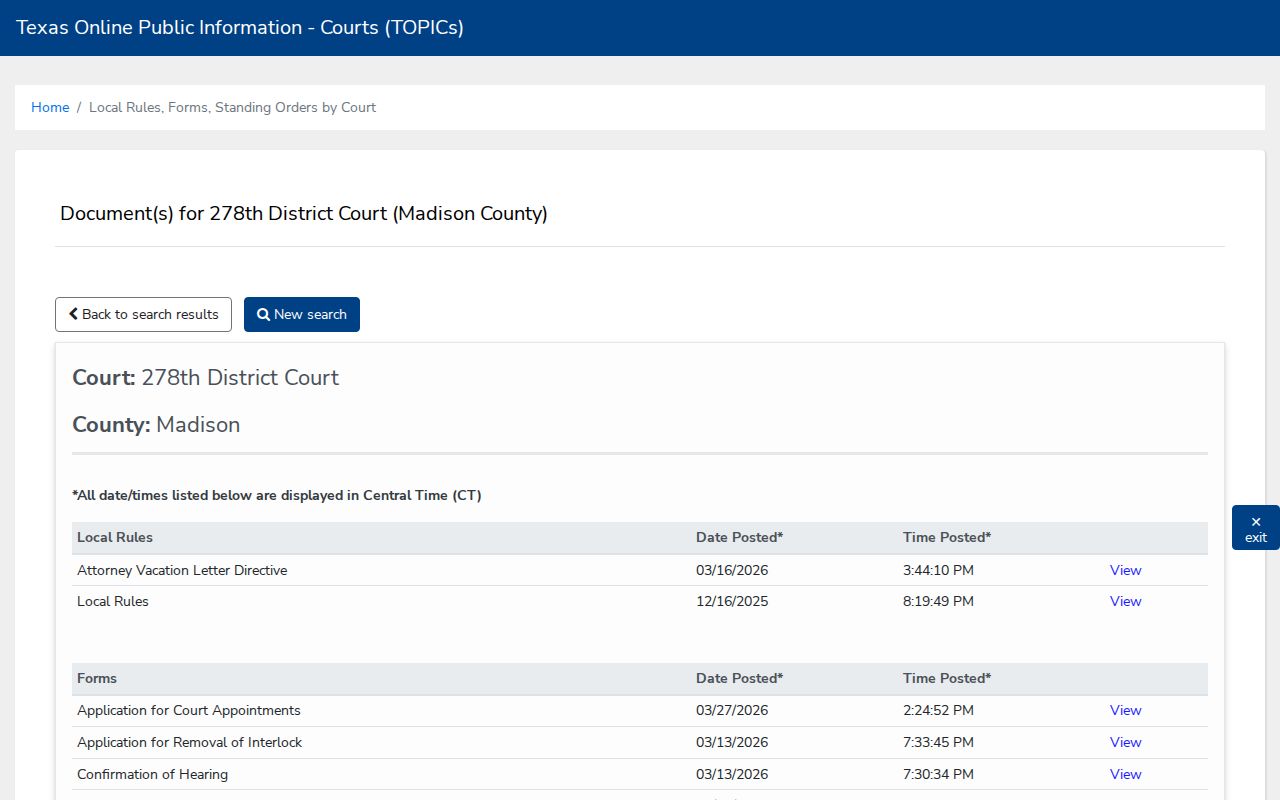Click 'County: Madison' heading
Image resolution: width=1280 pixels, height=800 pixels.
[x=156, y=425]
